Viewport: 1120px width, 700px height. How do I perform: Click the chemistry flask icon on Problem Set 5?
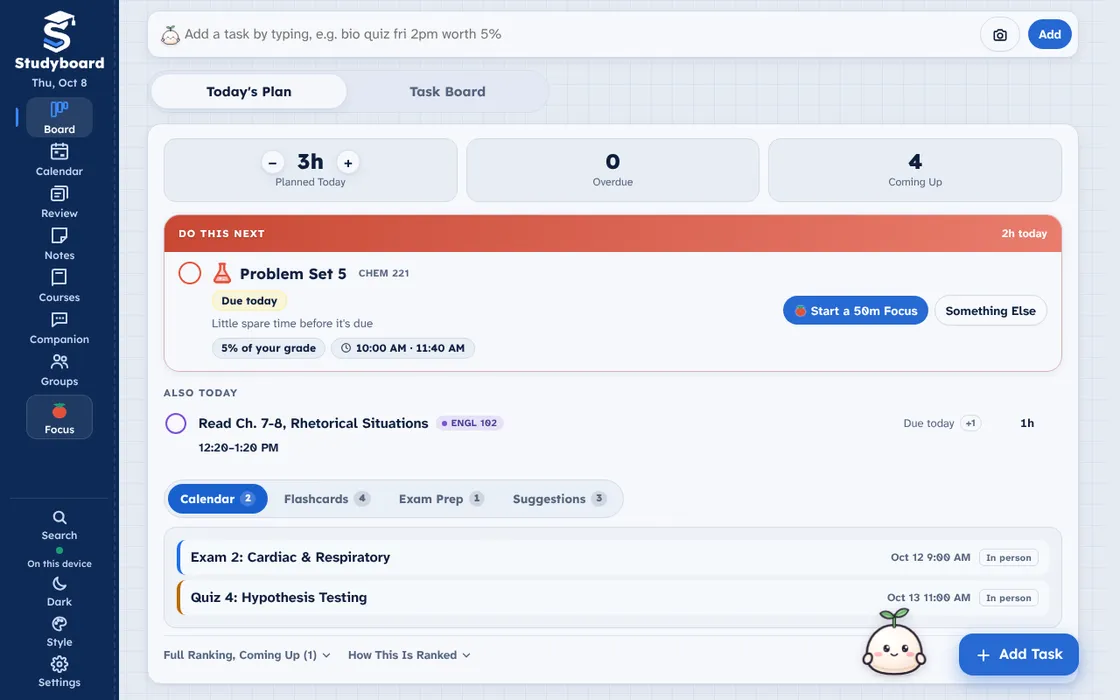click(x=222, y=273)
